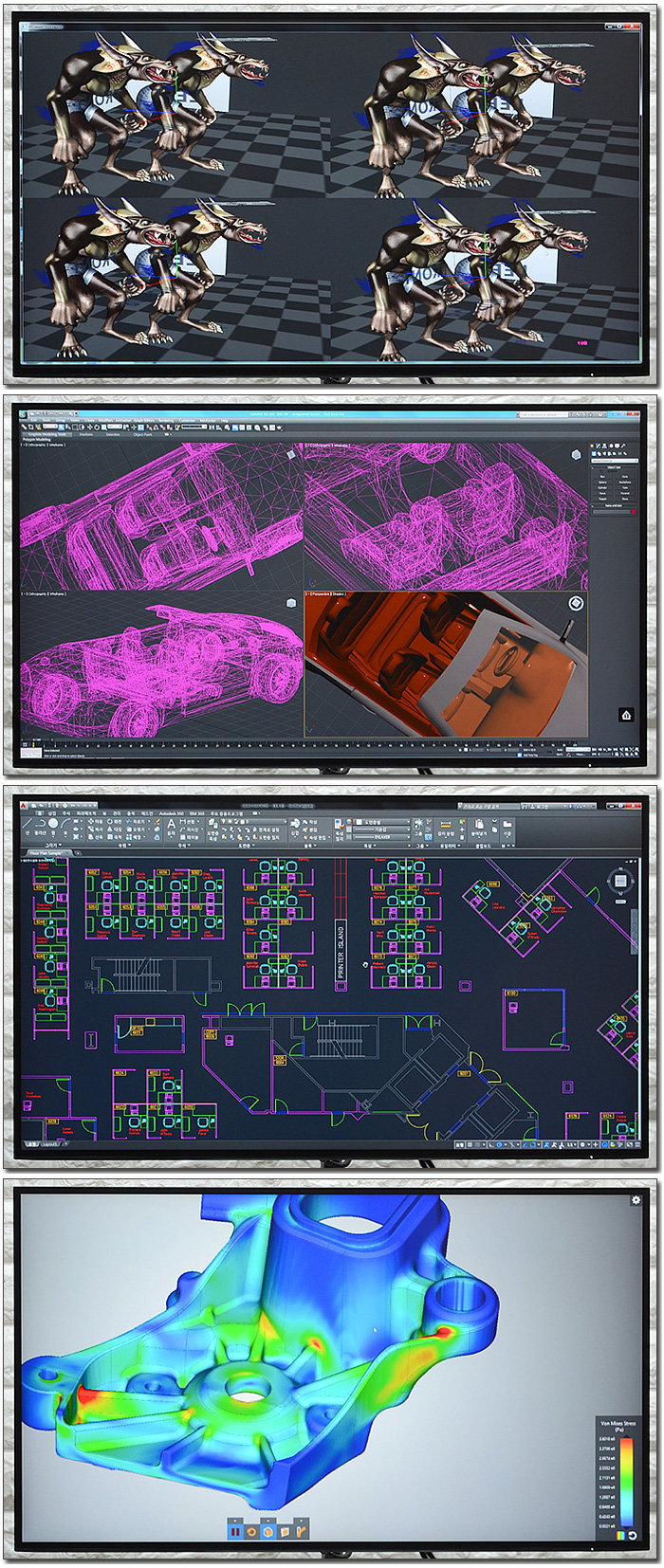Click fourth icon in simulation bottom toolbar

click(285, 1532)
